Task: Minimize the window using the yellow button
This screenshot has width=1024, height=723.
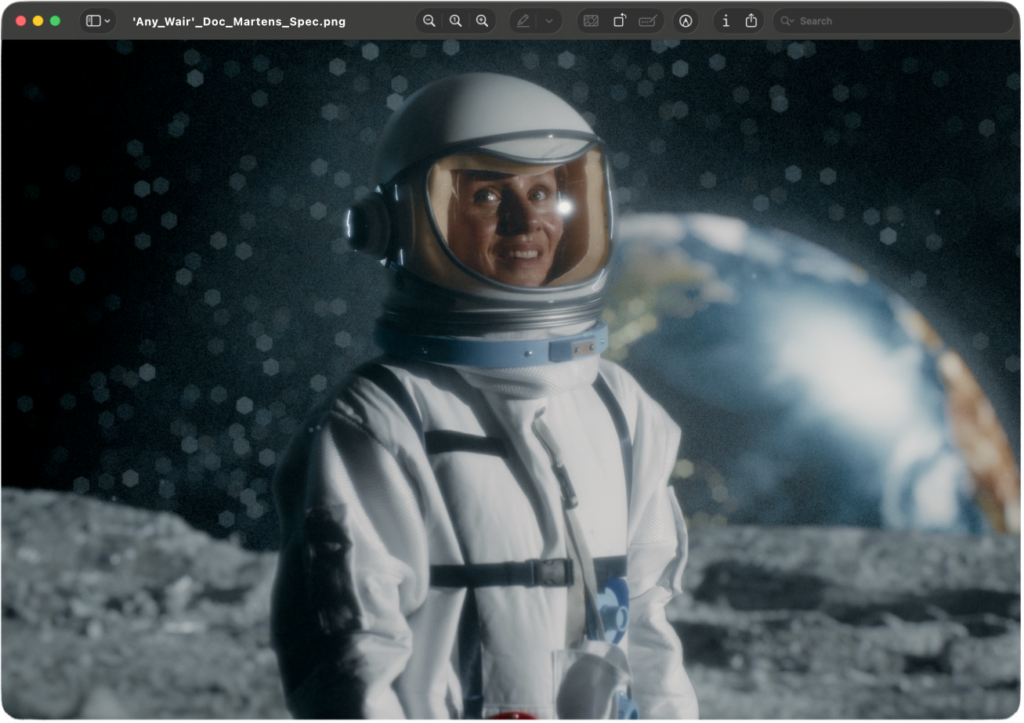Action: click(38, 21)
